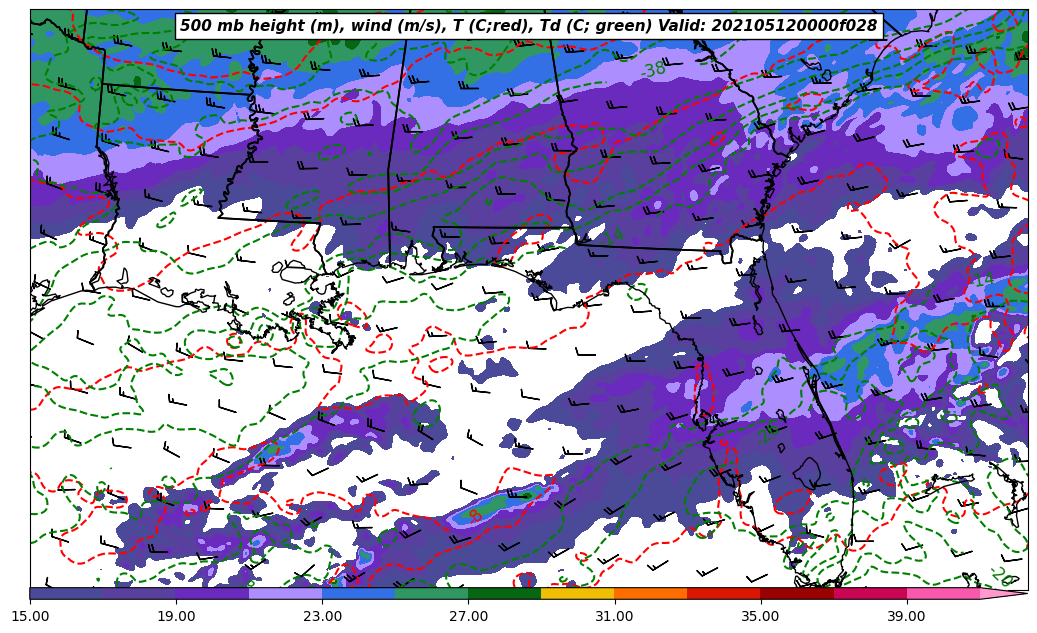Click the 27.00 colorbar tick label
This screenshot has height=633, width=1037.
point(468,616)
